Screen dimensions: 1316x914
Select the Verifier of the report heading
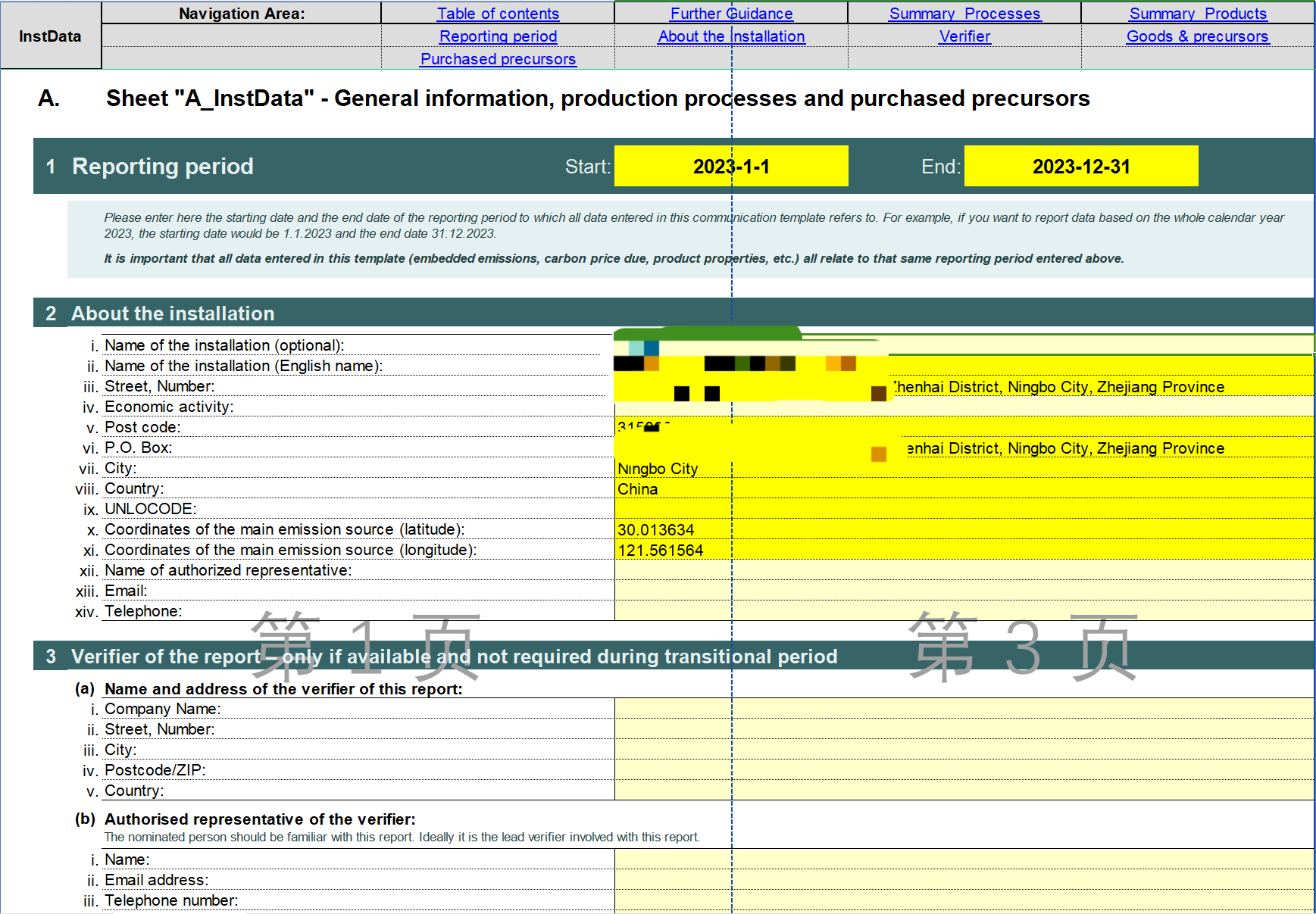coord(454,657)
